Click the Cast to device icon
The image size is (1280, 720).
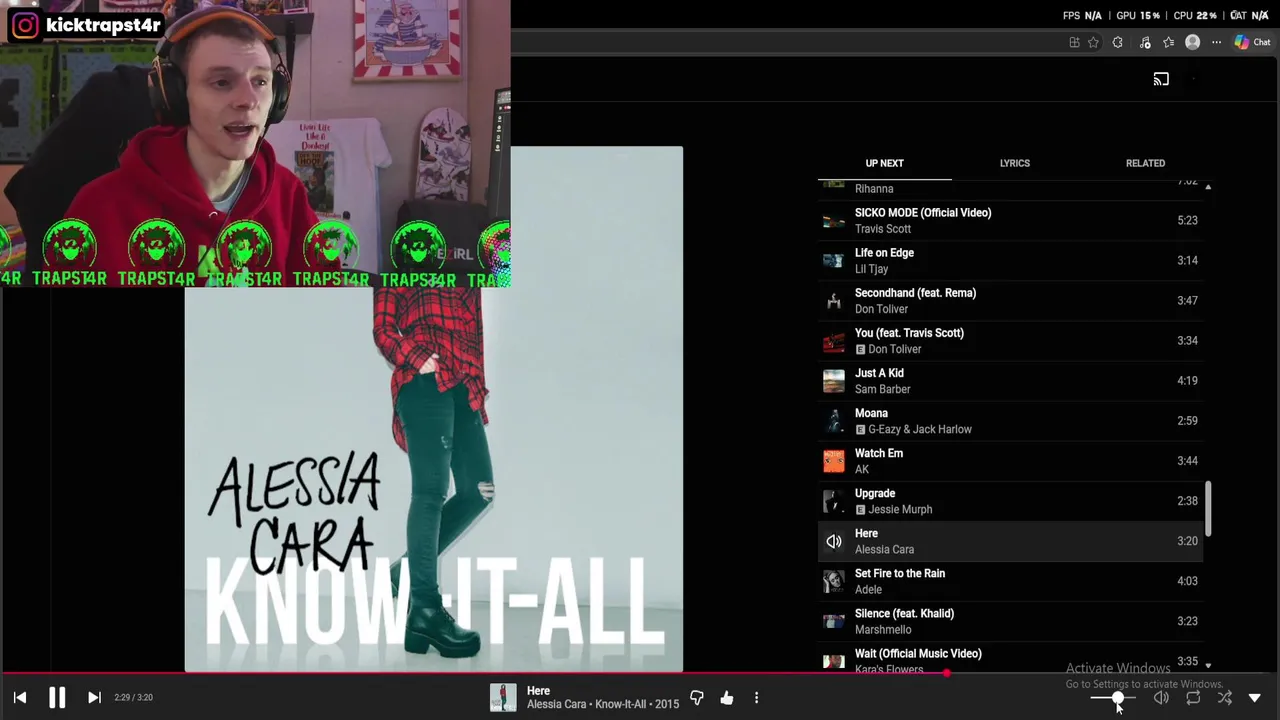click(1161, 79)
